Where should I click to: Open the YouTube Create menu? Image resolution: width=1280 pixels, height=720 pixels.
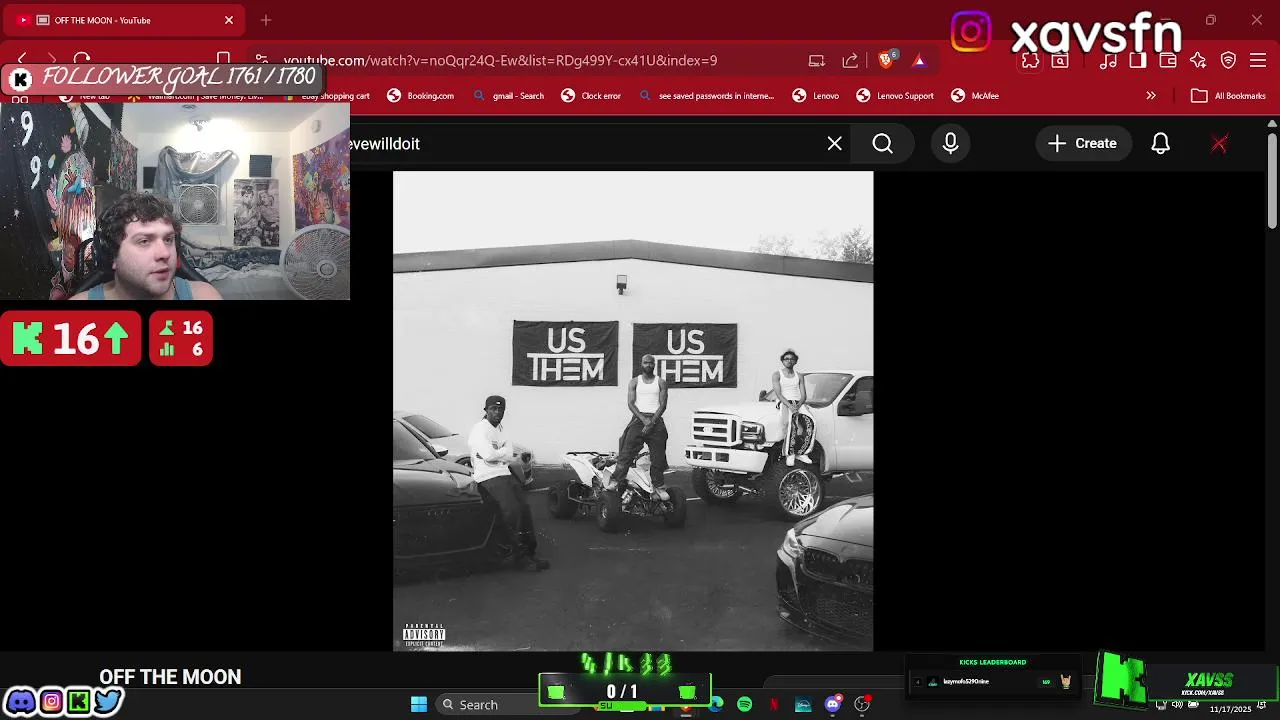point(1083,144)
